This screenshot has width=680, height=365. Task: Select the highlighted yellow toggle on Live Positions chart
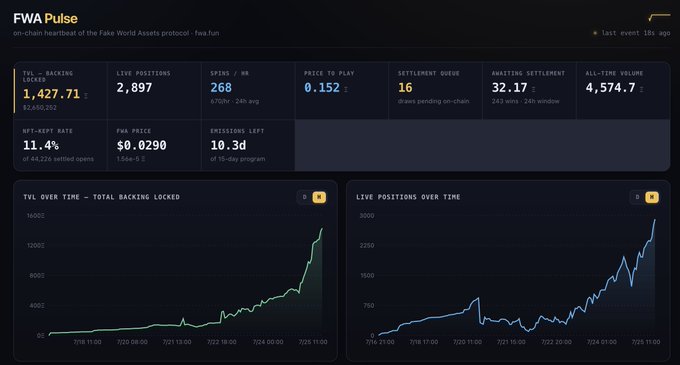click(x=652, y=197)
